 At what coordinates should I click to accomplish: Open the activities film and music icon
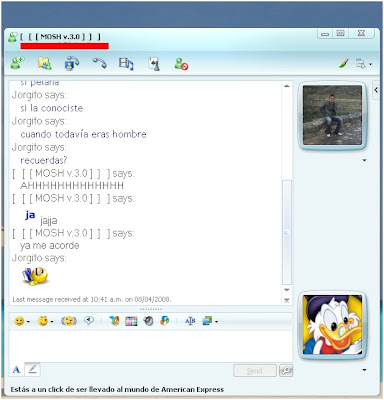click(126, 63)
